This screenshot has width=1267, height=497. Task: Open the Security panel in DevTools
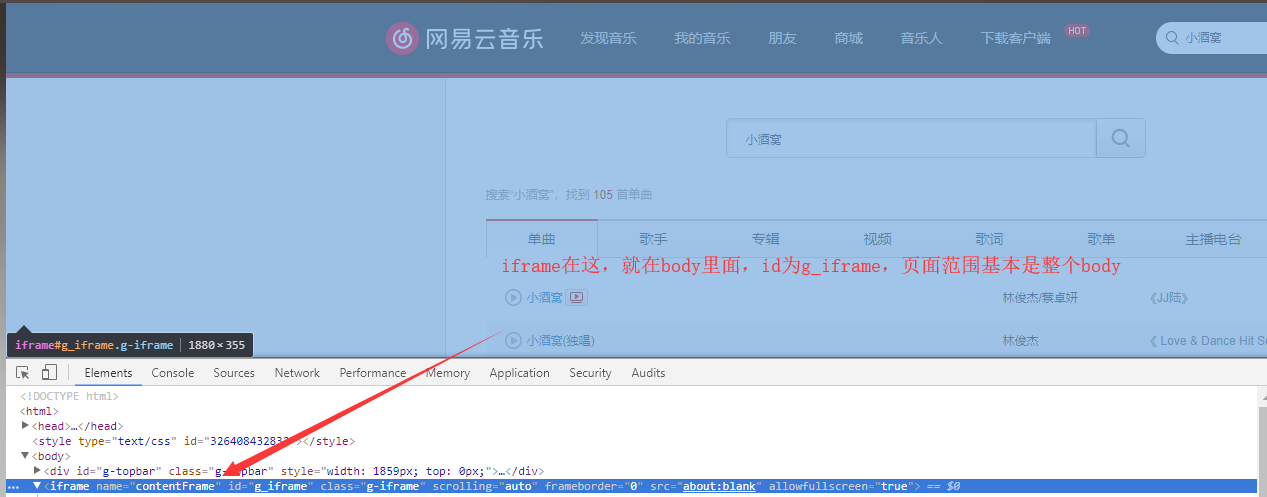pyautogui.click(x=590, y=373)
